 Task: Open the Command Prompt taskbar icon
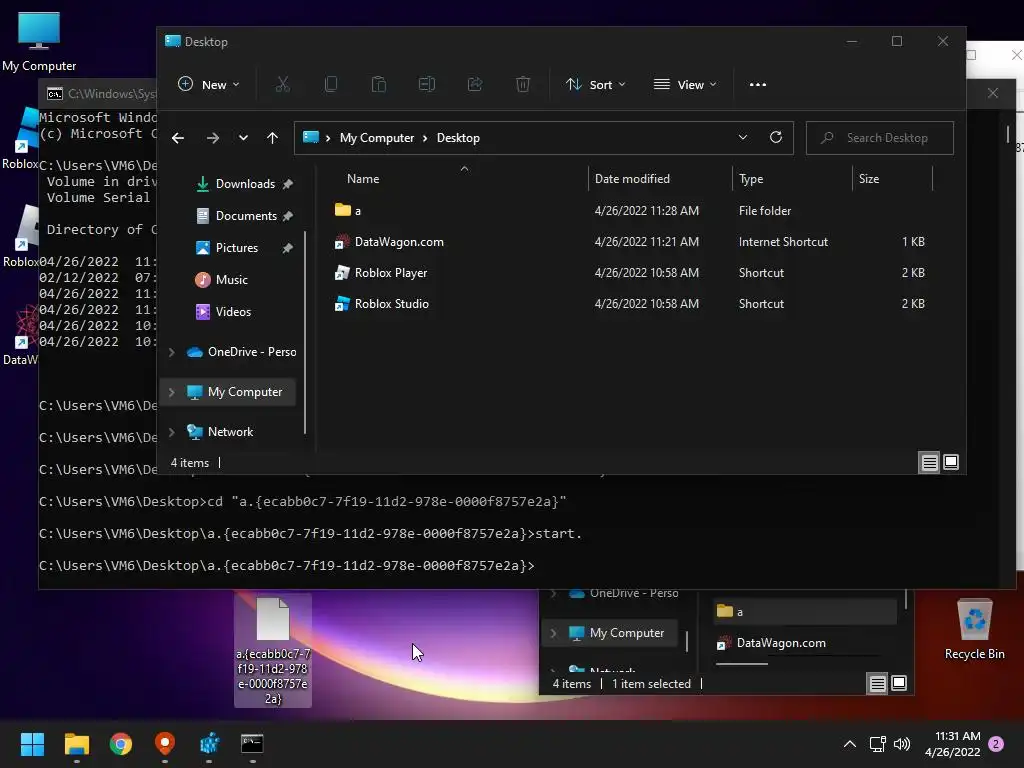click(252, 744)
